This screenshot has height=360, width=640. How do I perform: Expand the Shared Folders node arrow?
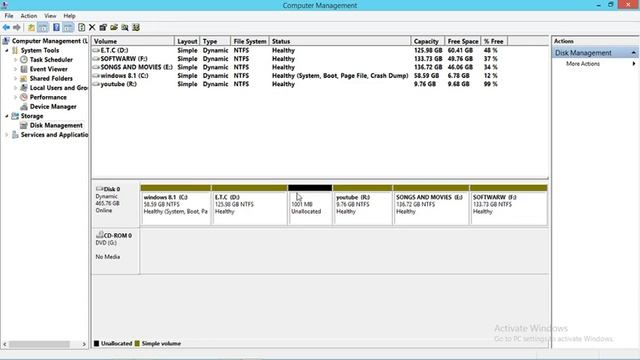click(x=16, y=78)
